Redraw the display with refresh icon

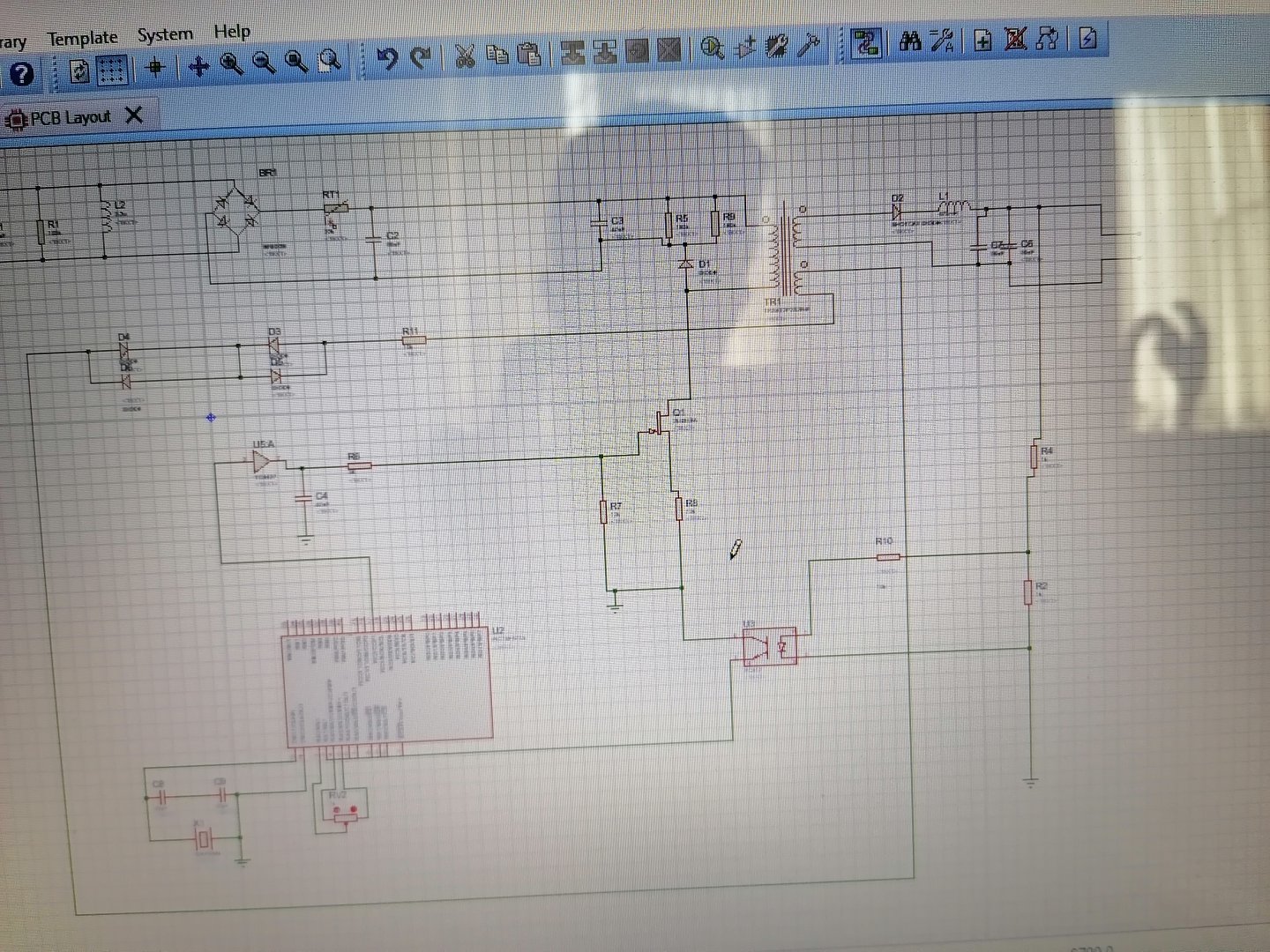click(79, 71)
